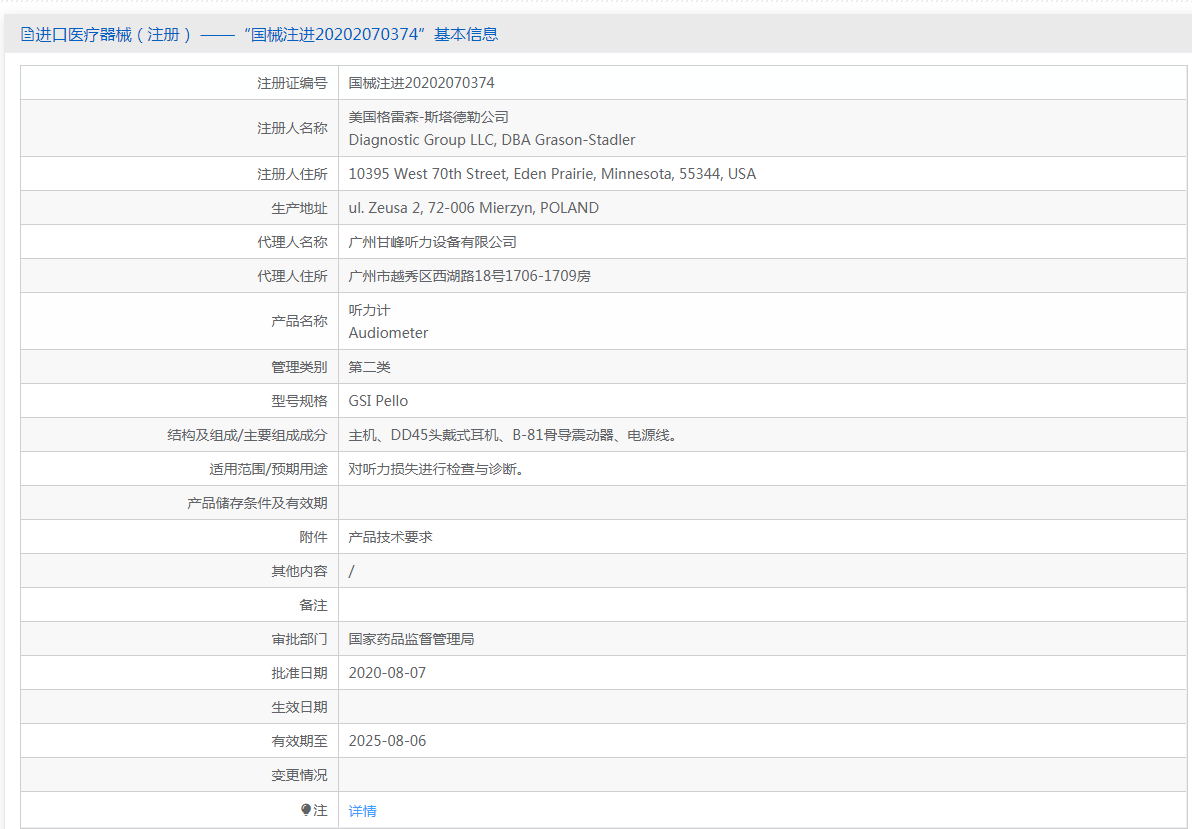Click product name 听力计
This screenshot has height=829, width=1192.
[x=369, y=310]
